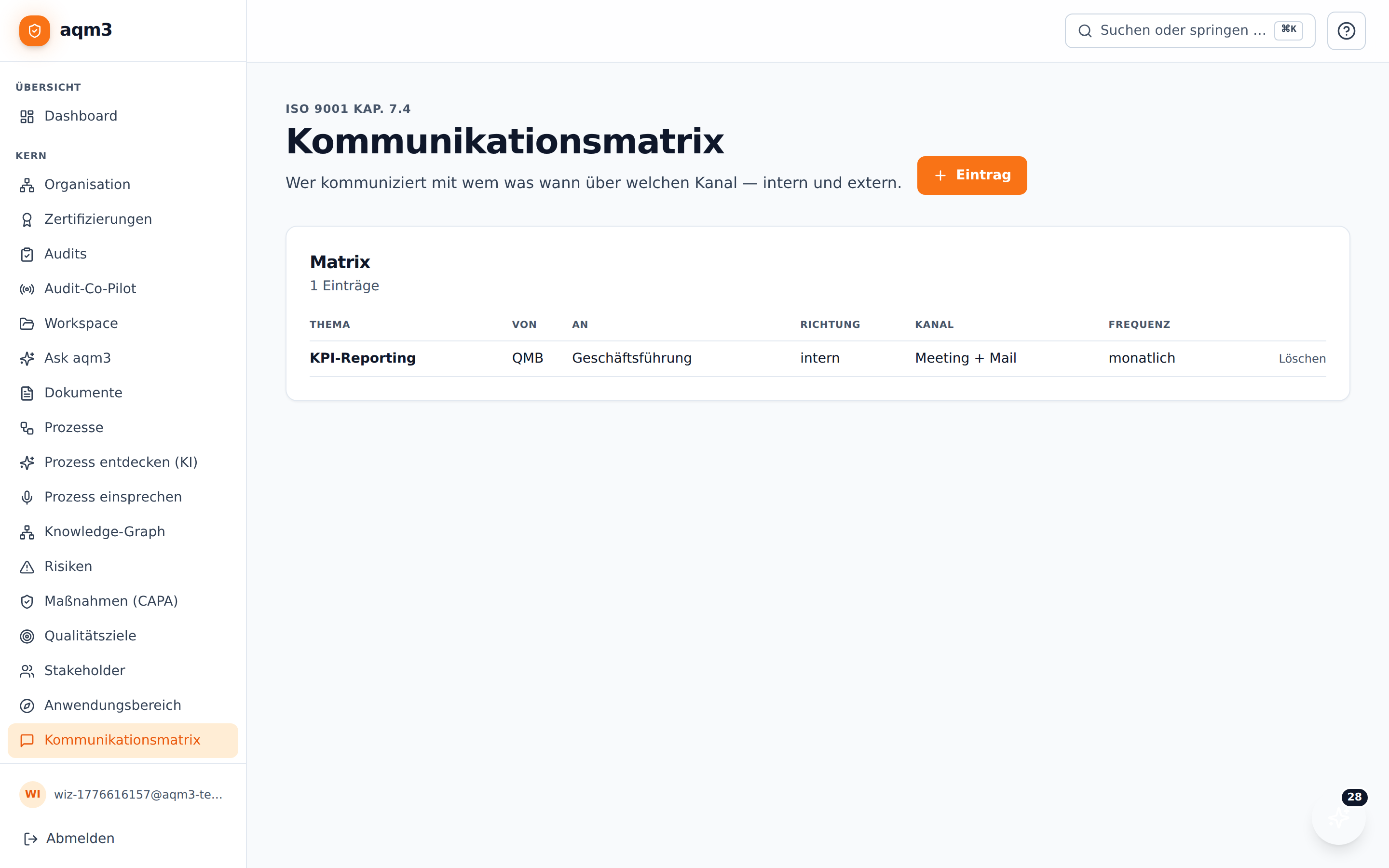Open the Dashboard menu item
Image resolution: width=1389 pixels, height=868 pixels.
tap(123, 117)
